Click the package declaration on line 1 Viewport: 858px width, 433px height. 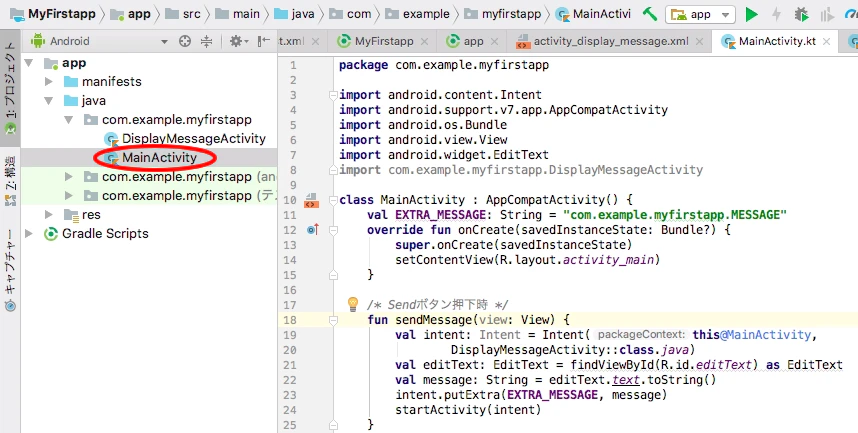coord(444,65)
